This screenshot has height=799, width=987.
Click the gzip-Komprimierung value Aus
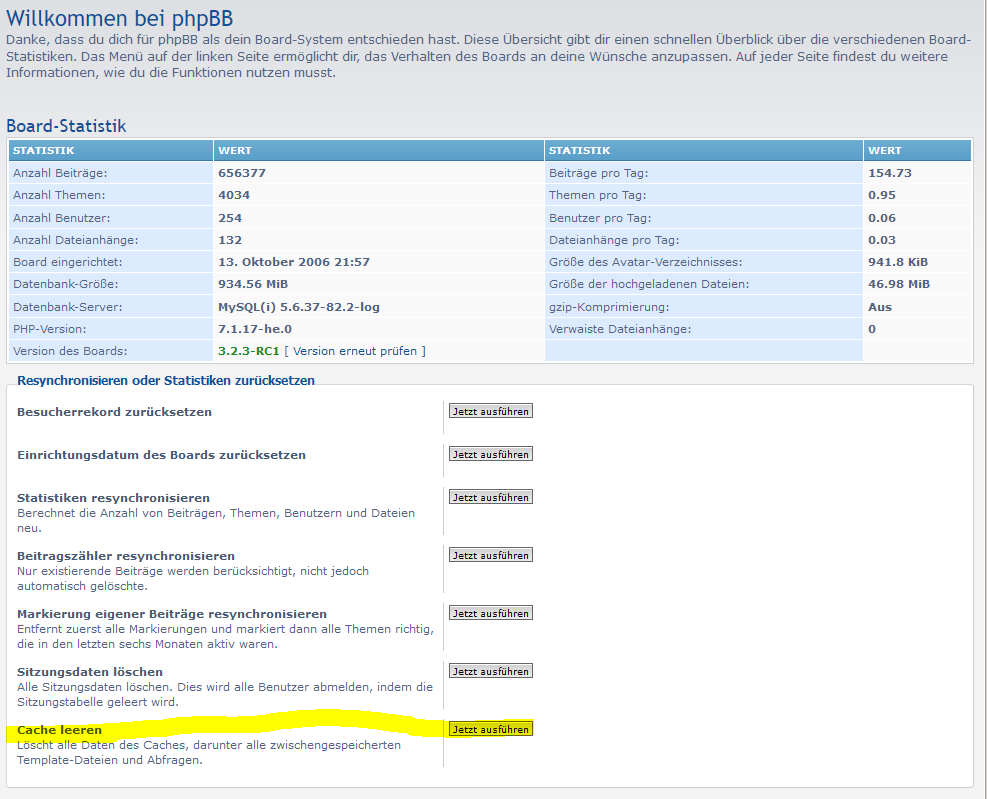tap(880, 307)
